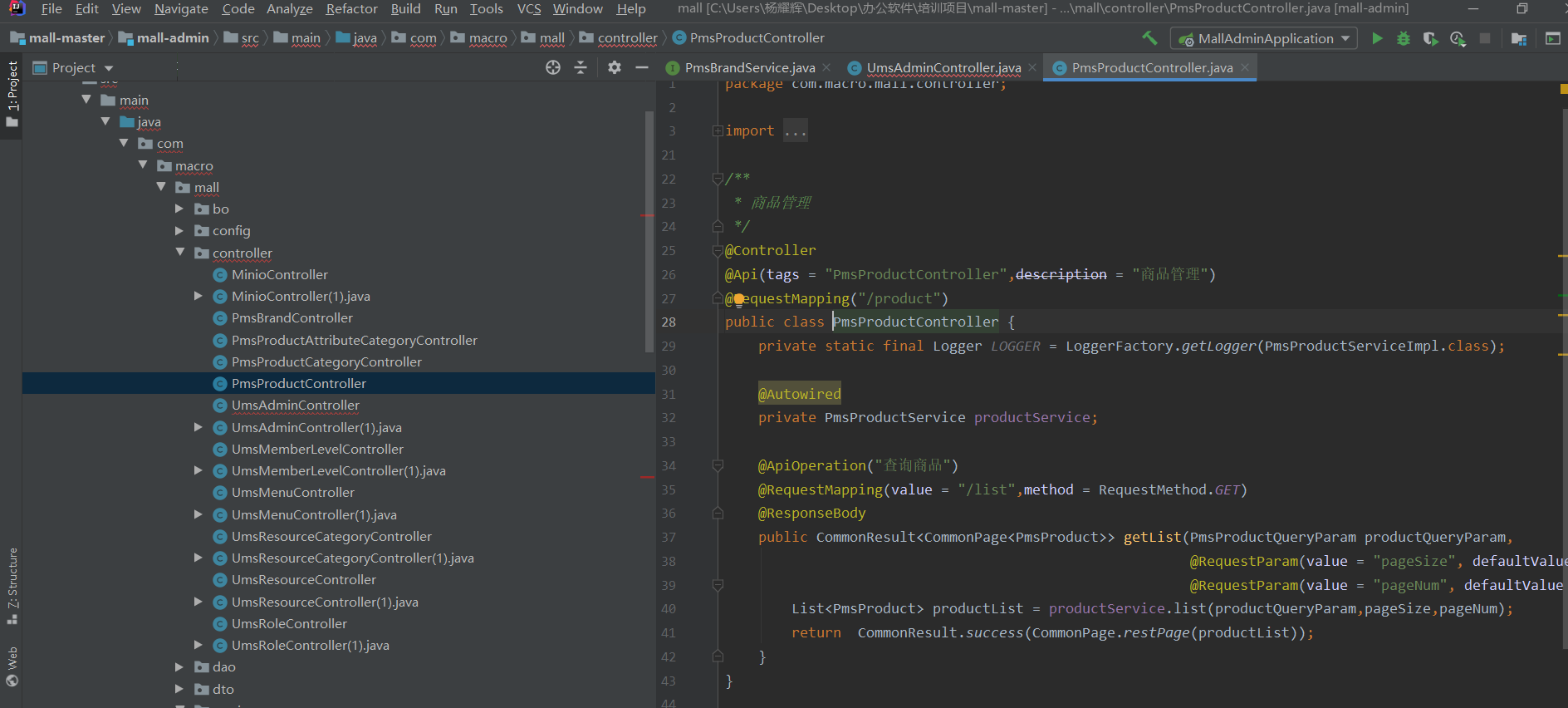Open Project panel settings gear
The width and height of the screenshot is (1568, 708).
[x=614, y=67]
